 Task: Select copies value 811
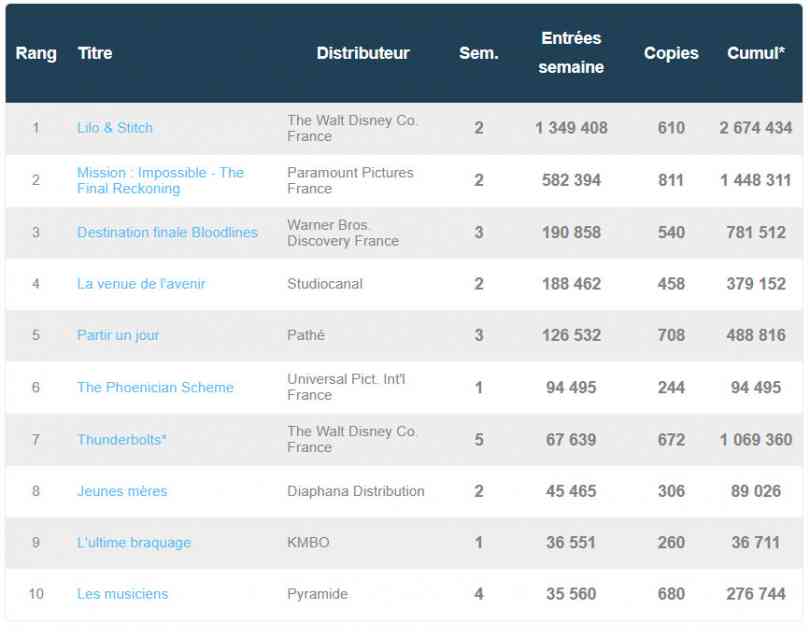tap(671, 180)
